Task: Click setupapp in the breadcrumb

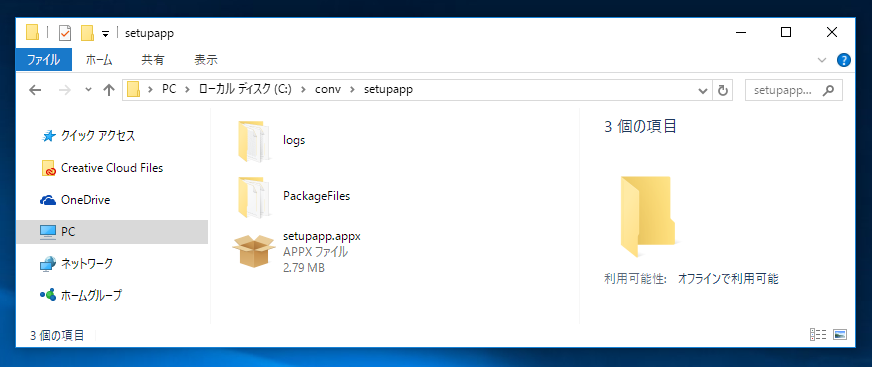Action: (388, 90)
